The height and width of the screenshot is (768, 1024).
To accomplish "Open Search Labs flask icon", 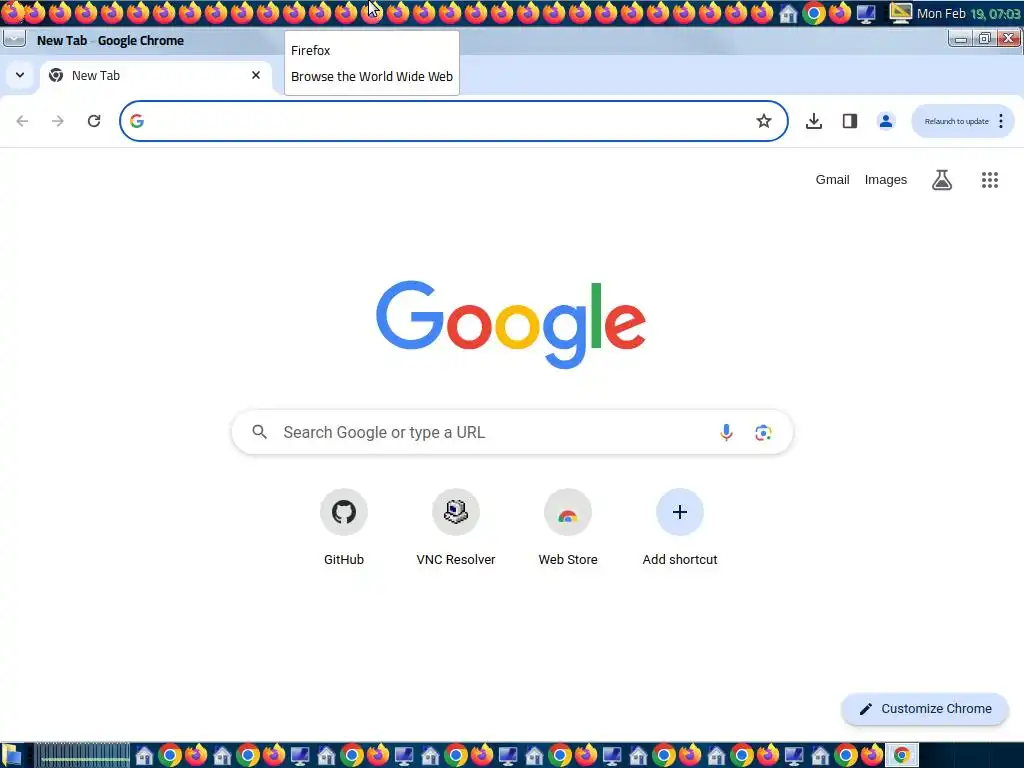I will tap(942, 180).
